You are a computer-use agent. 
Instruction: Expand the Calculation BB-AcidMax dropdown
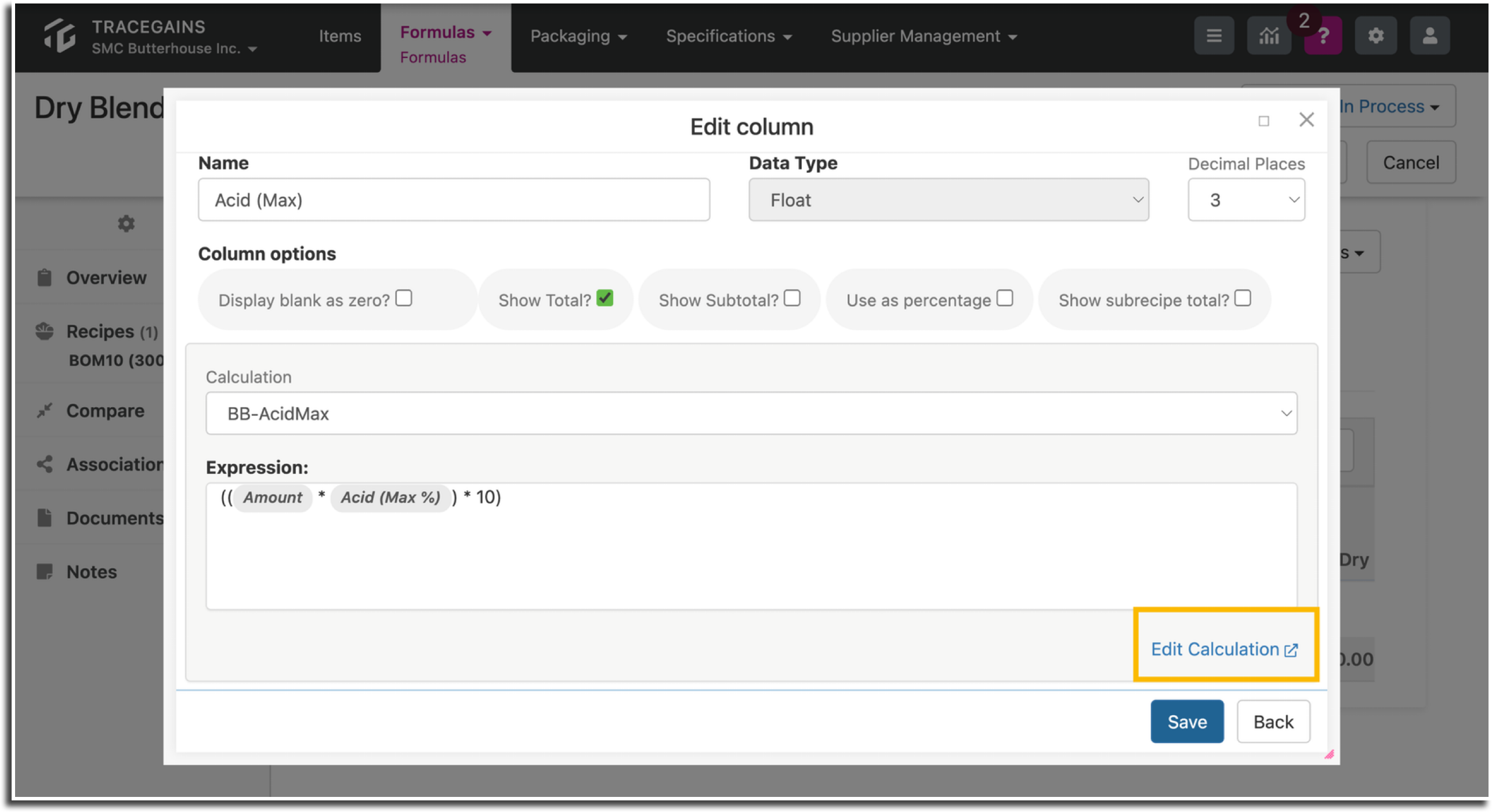click(751, 413)
